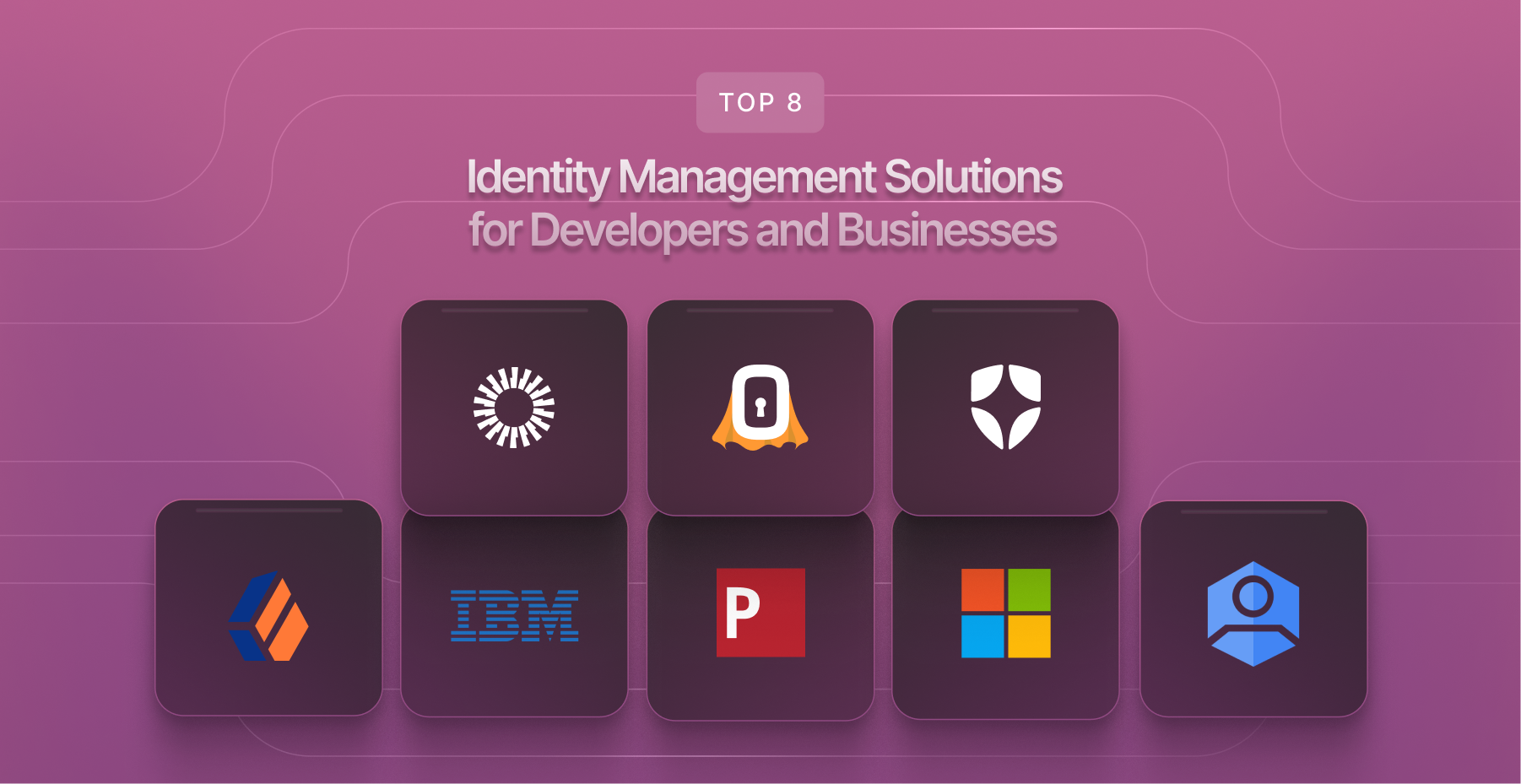
Task: Click the blue hexagon user profile logo
Action: (1253, 614)
